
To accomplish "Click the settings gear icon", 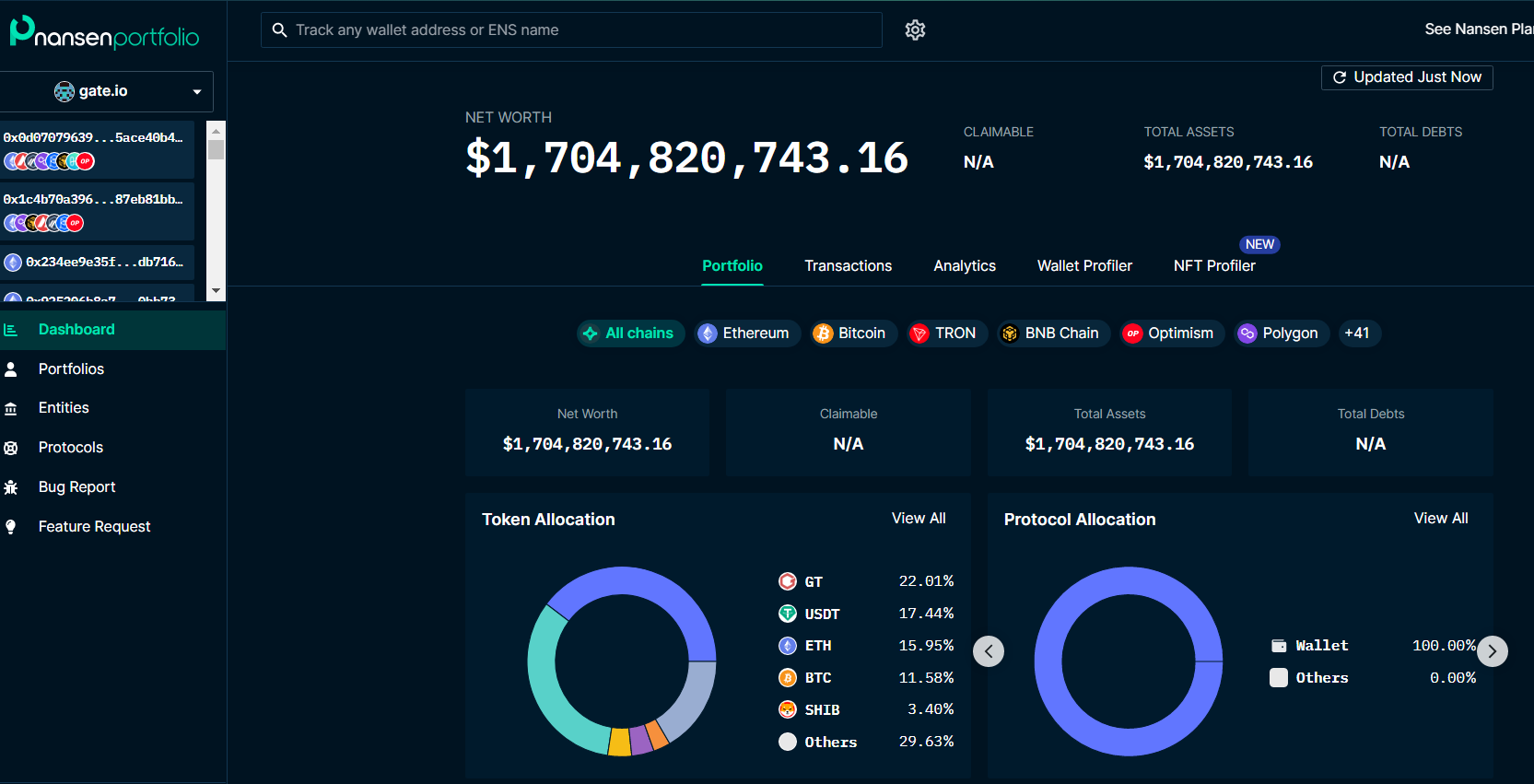I will (915, 30).
